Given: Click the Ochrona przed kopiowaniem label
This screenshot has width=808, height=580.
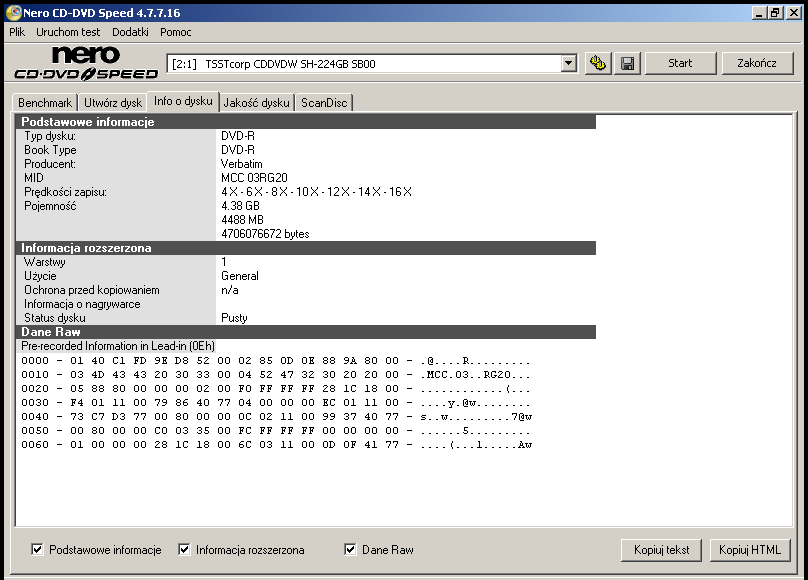Looking at the screenshot, I should [x=92, y=290].
